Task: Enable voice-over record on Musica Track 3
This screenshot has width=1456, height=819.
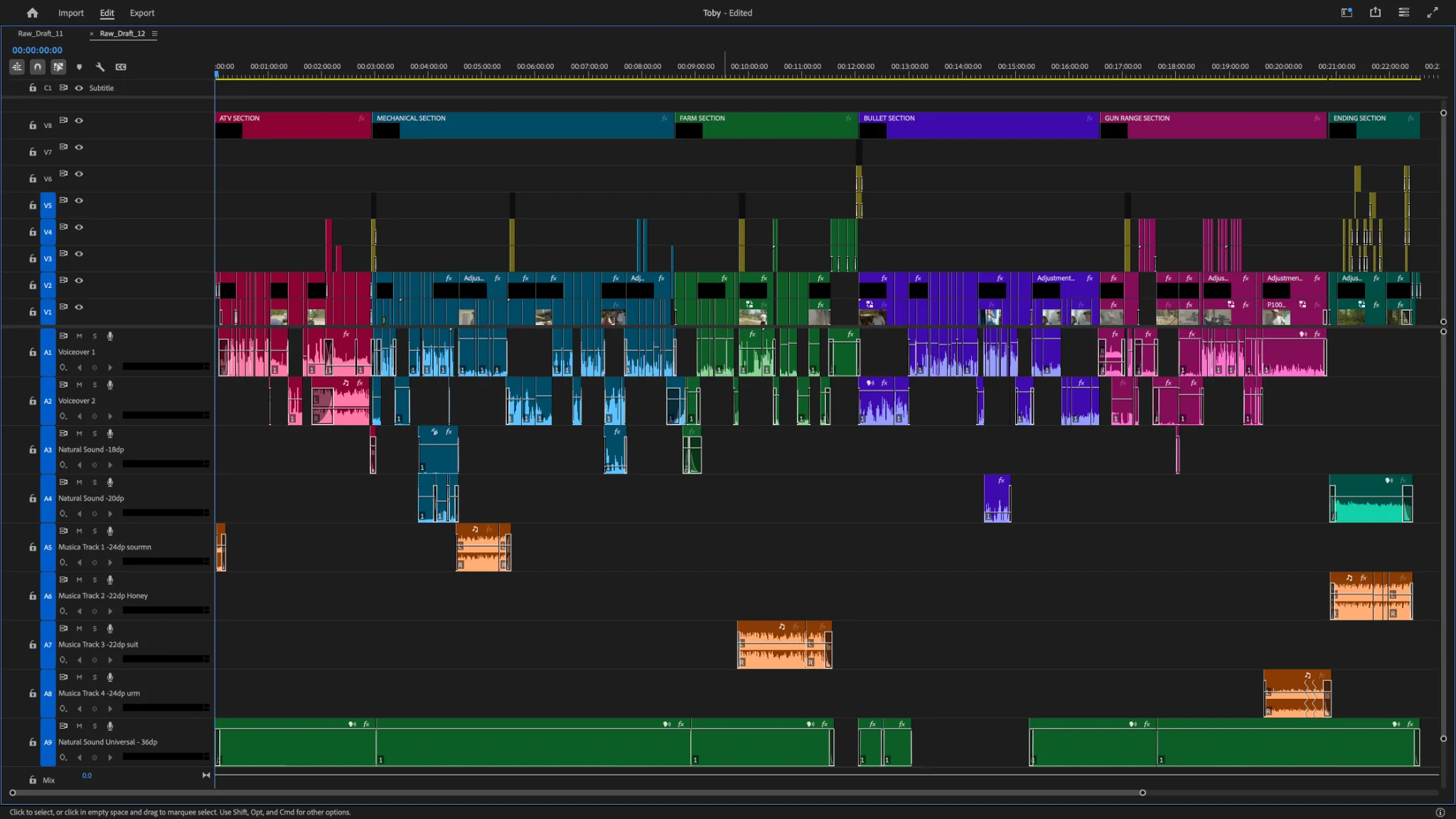Action: 110,628
